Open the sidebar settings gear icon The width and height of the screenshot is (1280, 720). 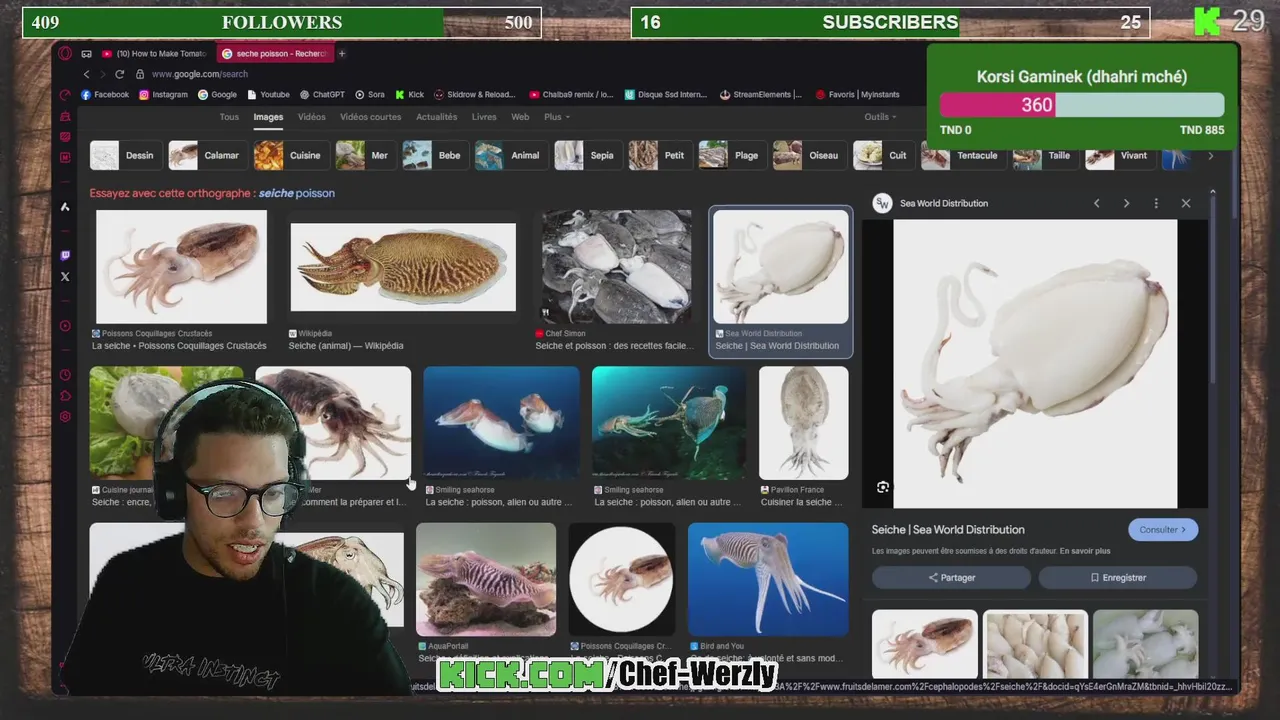[65, 417]
